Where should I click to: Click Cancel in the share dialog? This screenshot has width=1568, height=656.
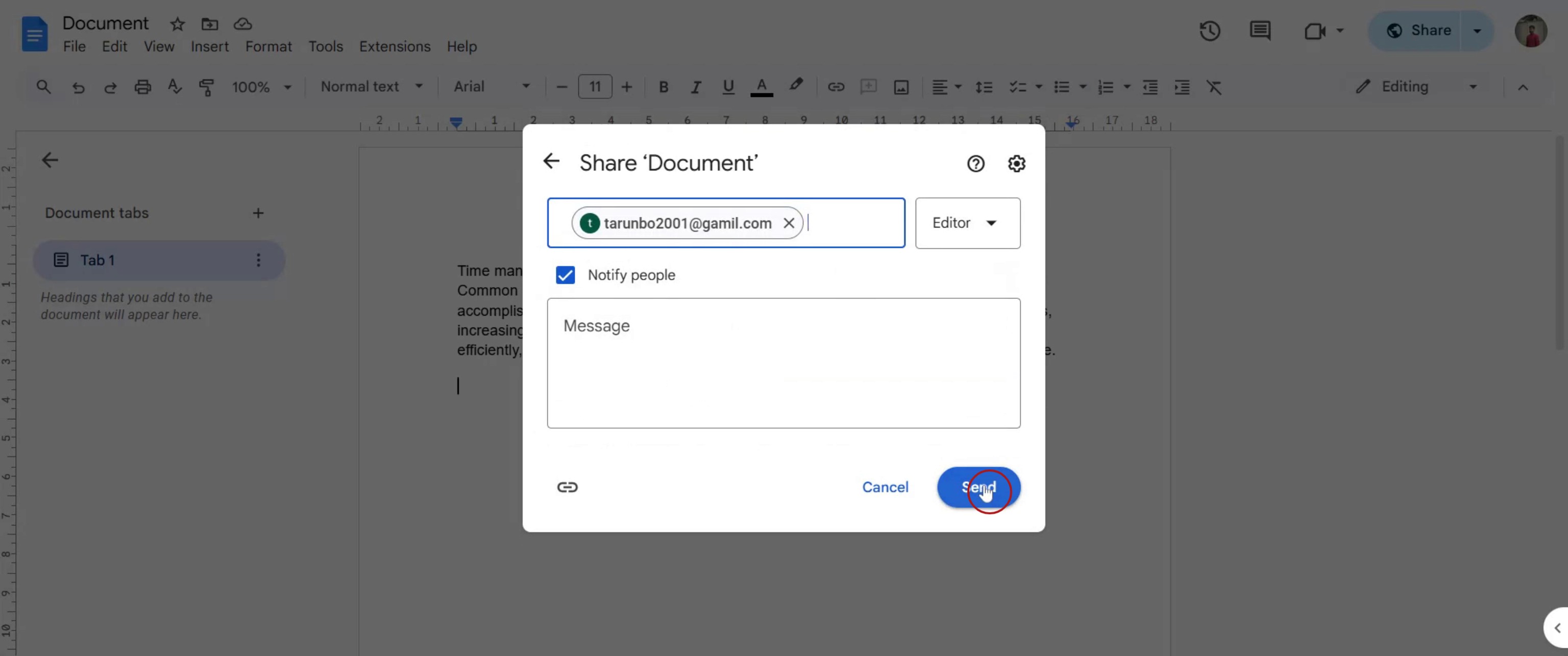click(x=885, y=487)
